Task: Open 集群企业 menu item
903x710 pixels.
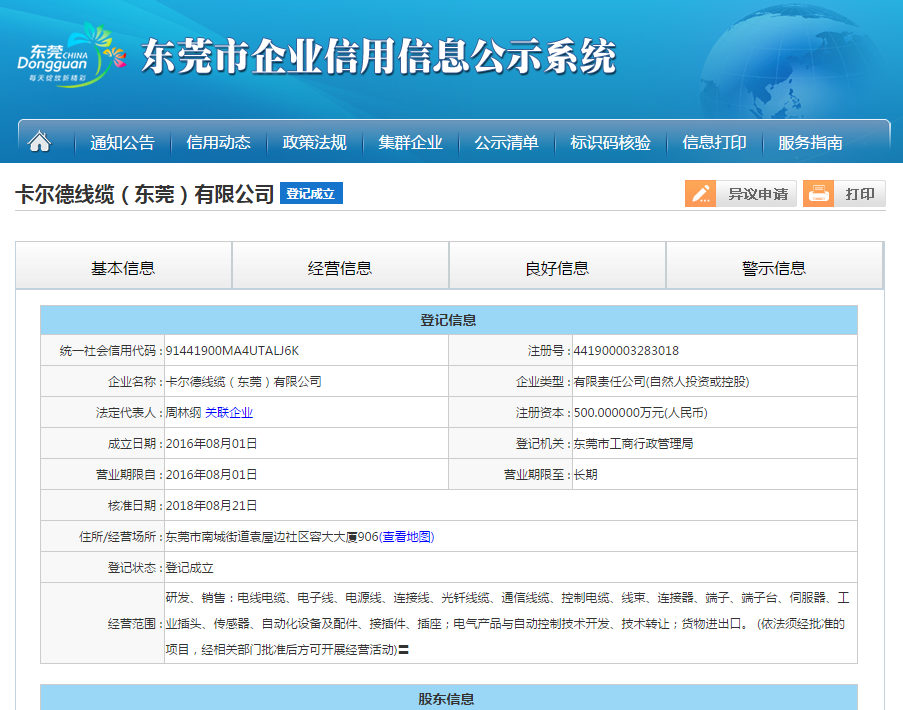Action: [x=411, y=142]
